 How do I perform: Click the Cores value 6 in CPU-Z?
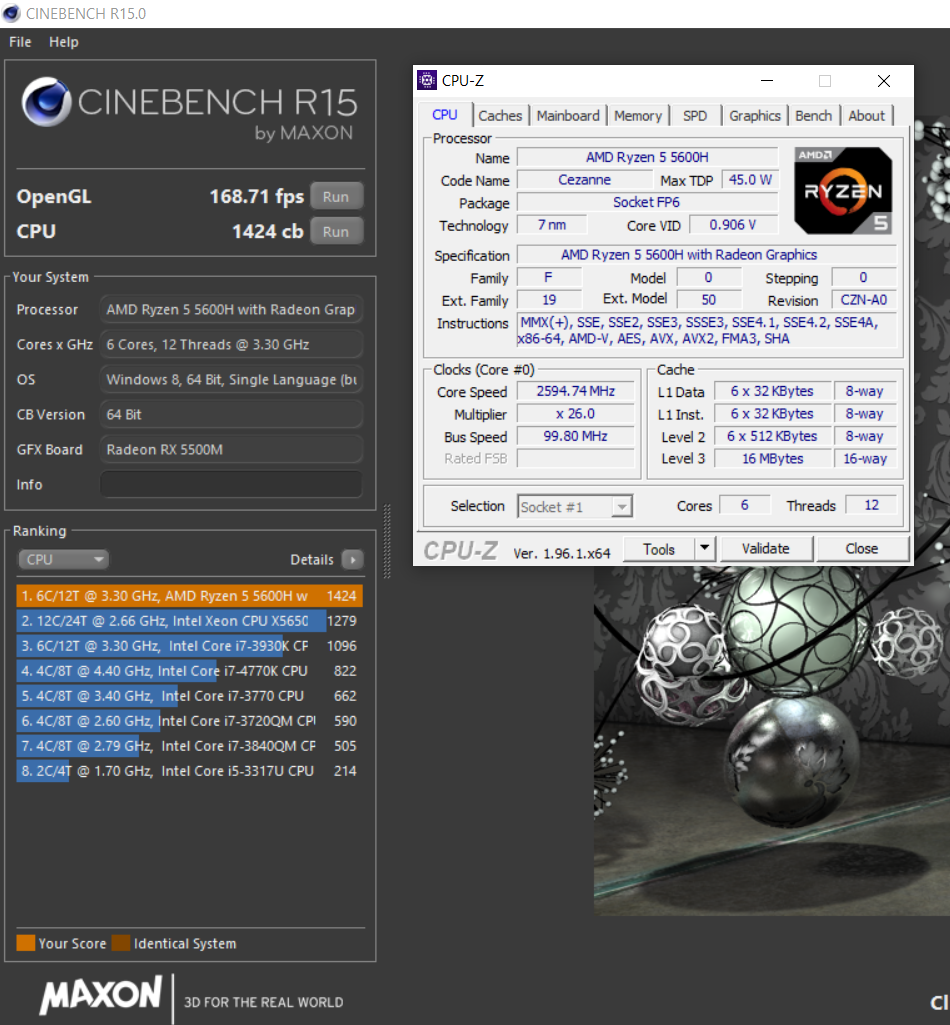coord(744,505)
